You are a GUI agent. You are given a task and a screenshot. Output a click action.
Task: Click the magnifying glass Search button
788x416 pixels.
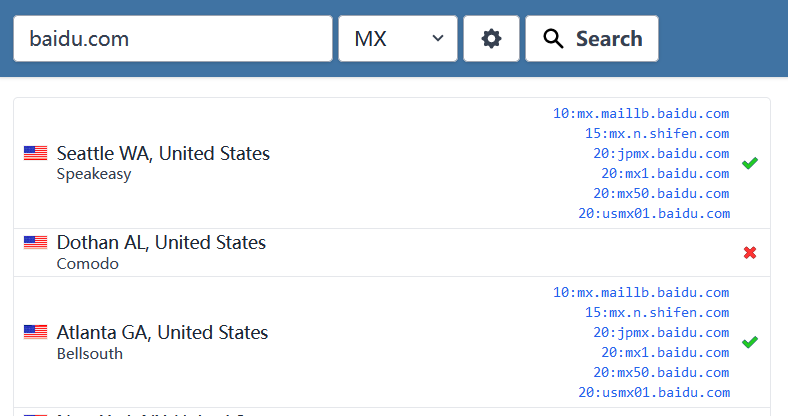click(592, 39)
